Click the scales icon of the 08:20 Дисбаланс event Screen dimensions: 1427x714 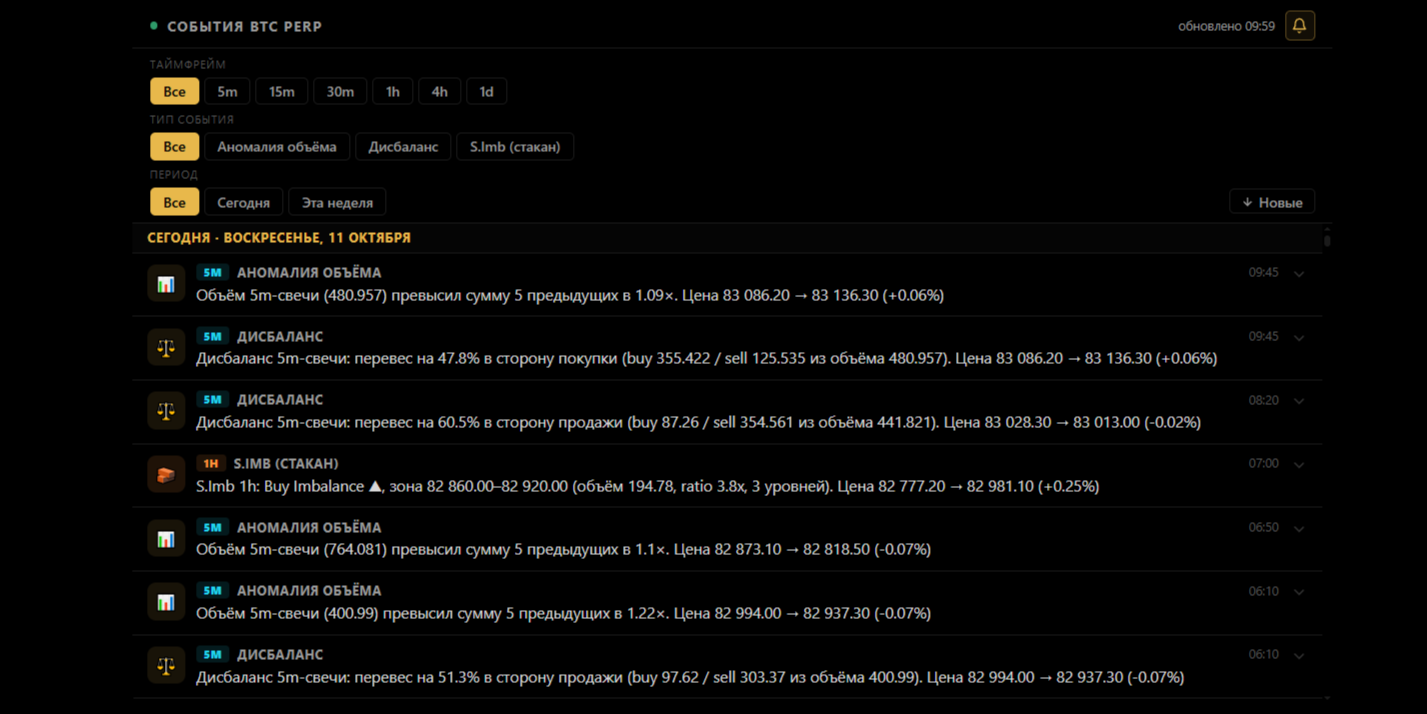point(166,411)
